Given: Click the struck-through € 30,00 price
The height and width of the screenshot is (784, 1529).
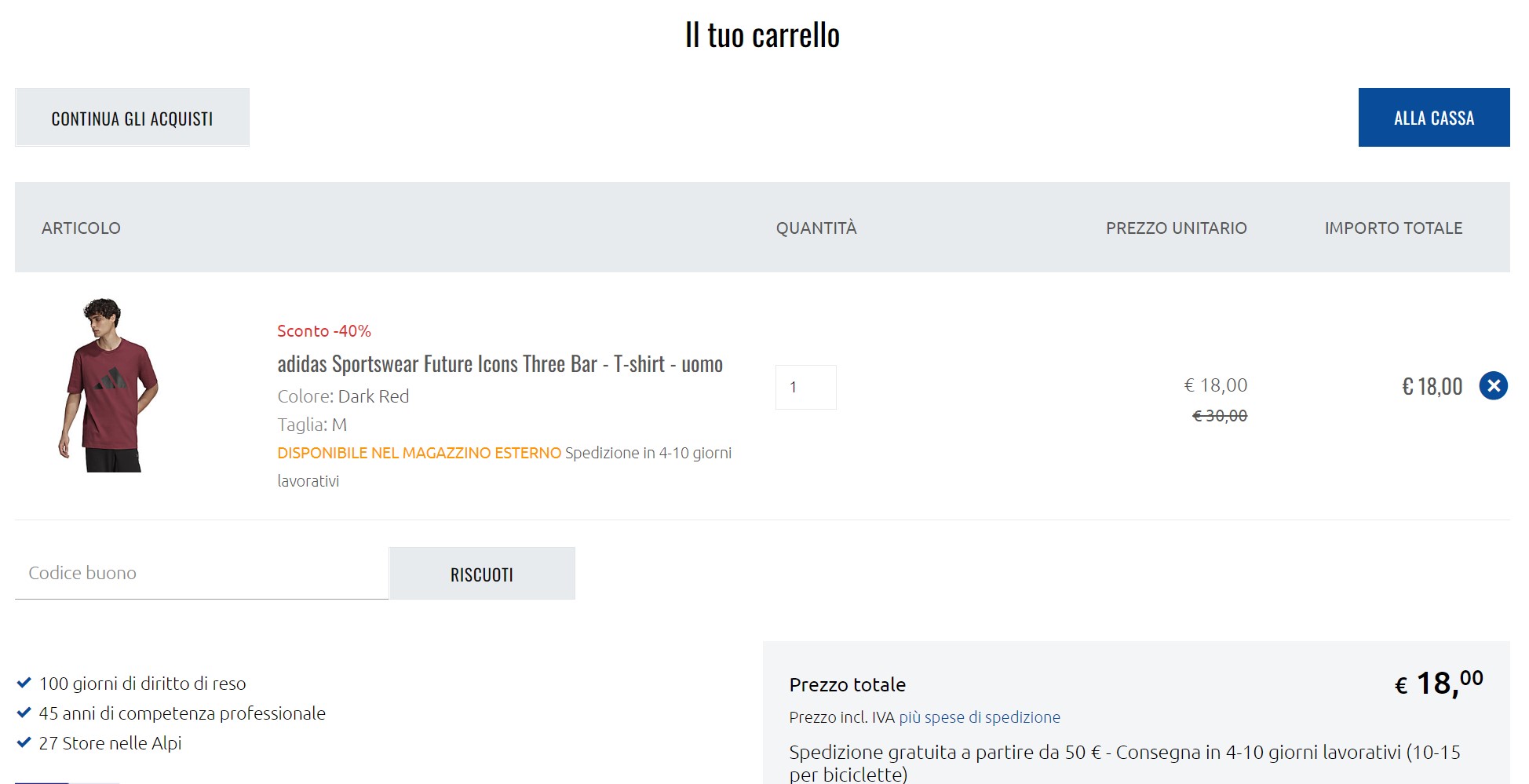Looking at the screenshot, I should [1220, 416].
